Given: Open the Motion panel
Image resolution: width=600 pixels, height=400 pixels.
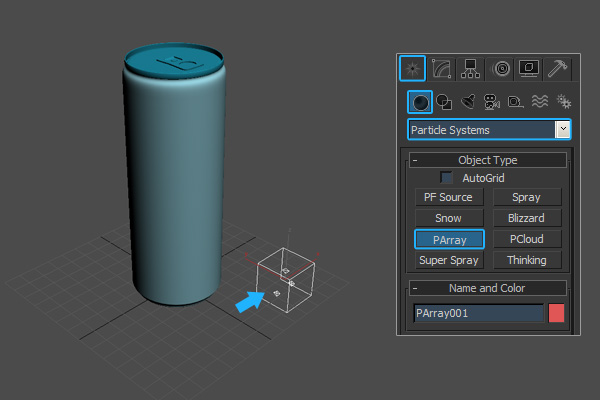Looking at the screenshot, I should pos(501,68).
